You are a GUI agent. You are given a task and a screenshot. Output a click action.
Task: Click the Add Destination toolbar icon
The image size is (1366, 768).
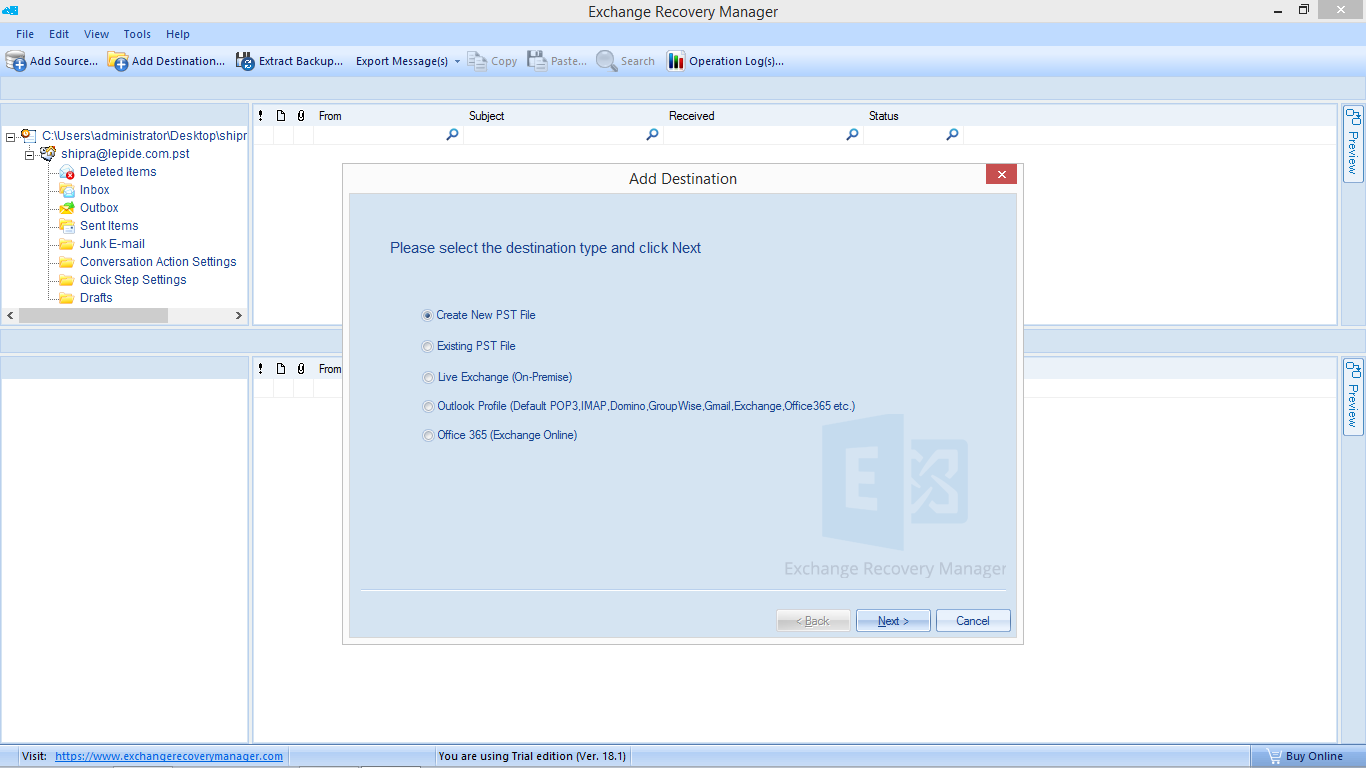coord(118,61)
